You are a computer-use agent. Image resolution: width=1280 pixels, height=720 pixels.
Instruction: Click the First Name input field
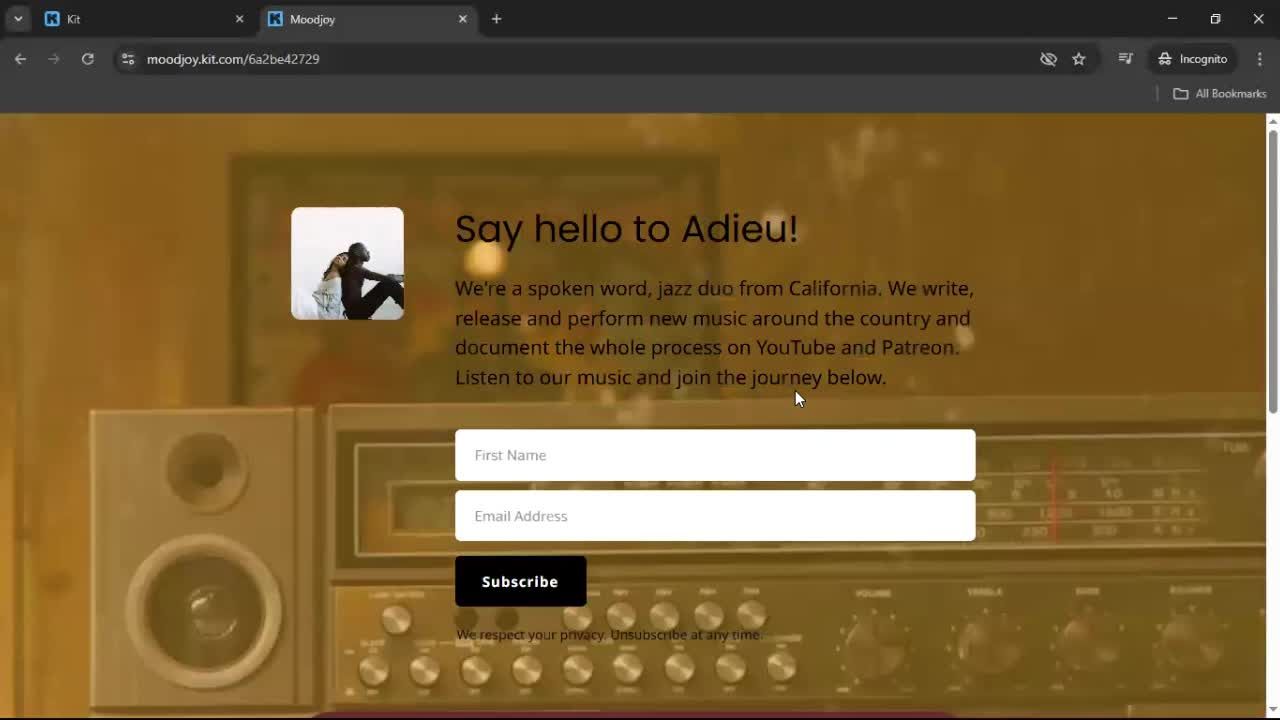coord(715,455)
